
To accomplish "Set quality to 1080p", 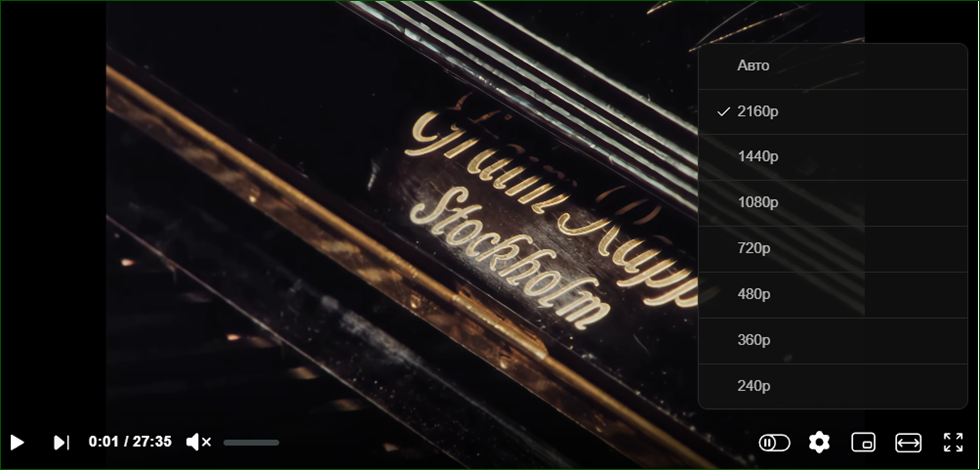I will click(x=832, y=203).
